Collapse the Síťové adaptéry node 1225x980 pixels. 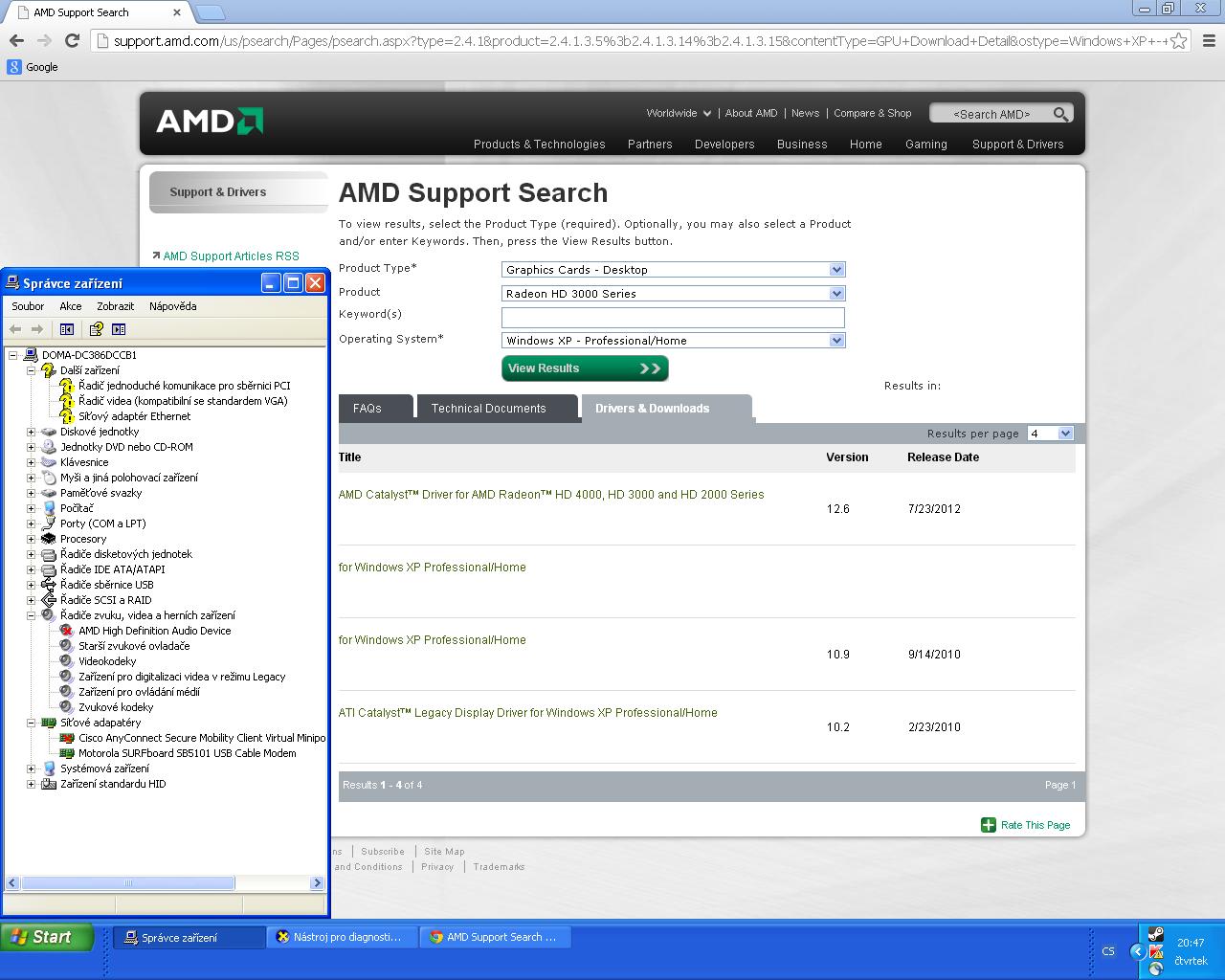pos(31,723)
